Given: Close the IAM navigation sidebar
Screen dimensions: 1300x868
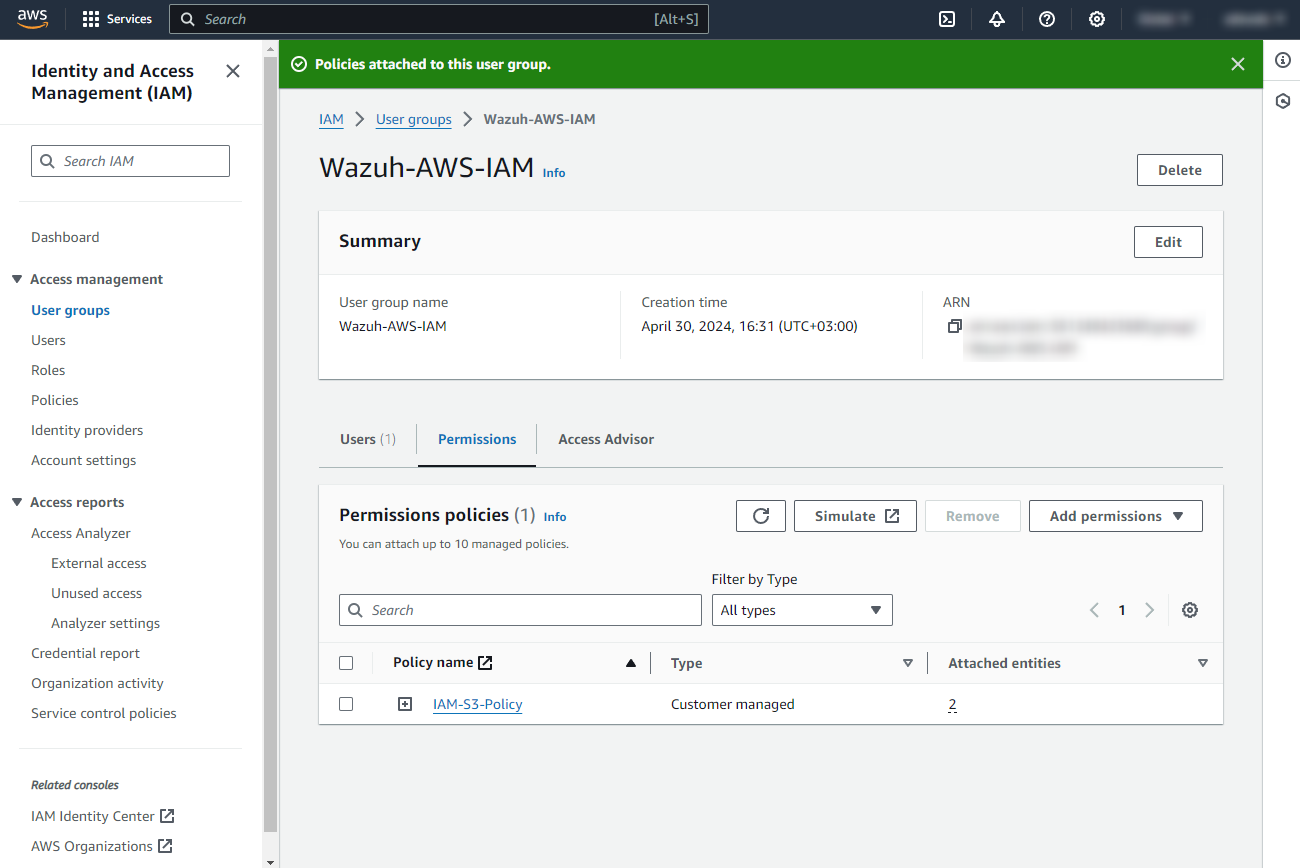Looking at the screenshot, I should tap(233, 71).
